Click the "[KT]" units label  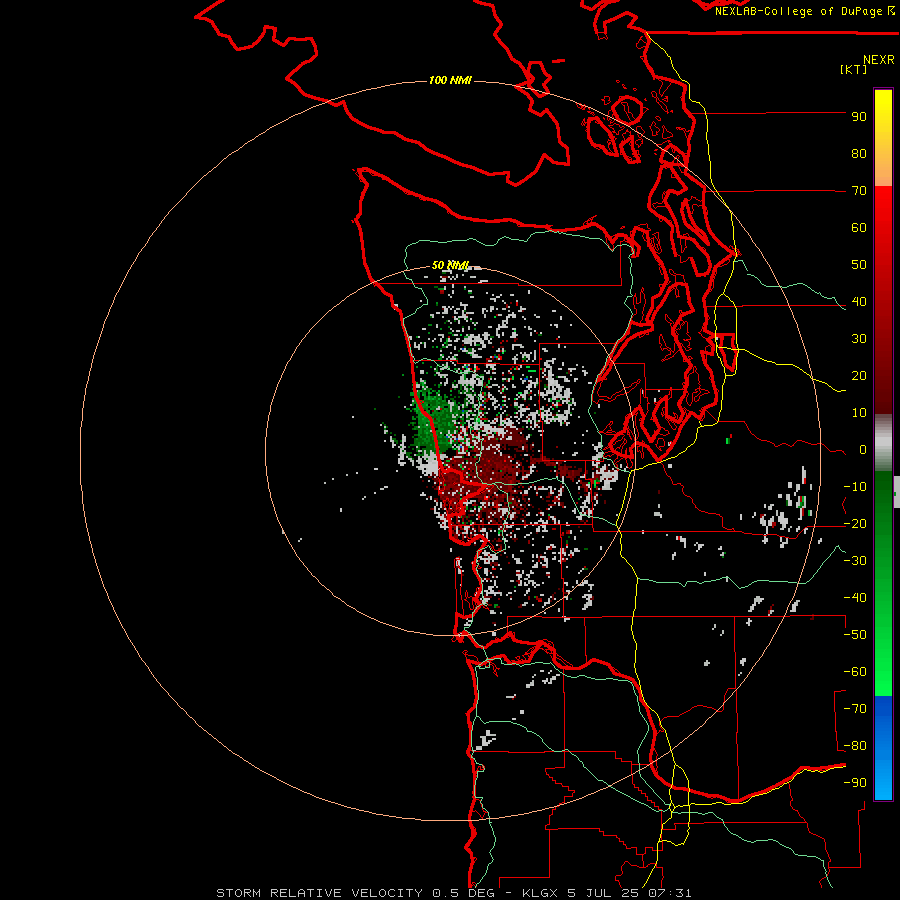point(854,69)
